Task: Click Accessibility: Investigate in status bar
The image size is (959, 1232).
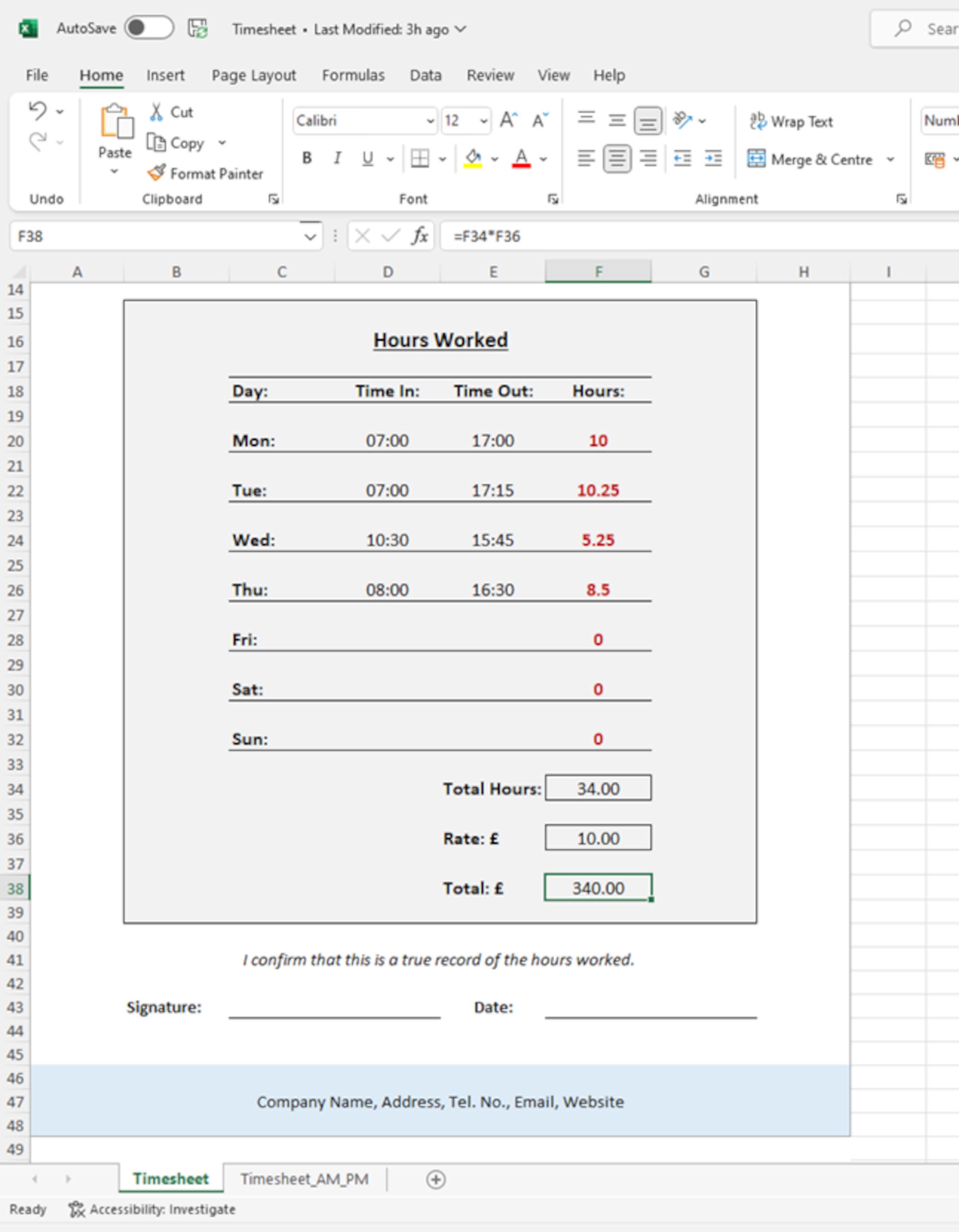Action: [x=152, y=1209]
